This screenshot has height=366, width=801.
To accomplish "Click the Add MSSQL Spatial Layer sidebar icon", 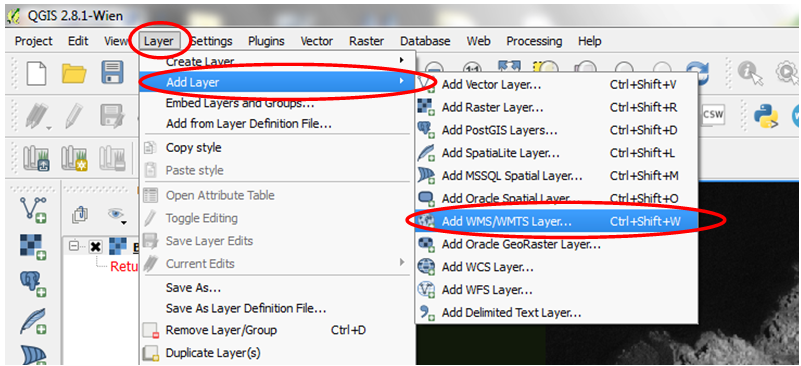I will (33, 355).
